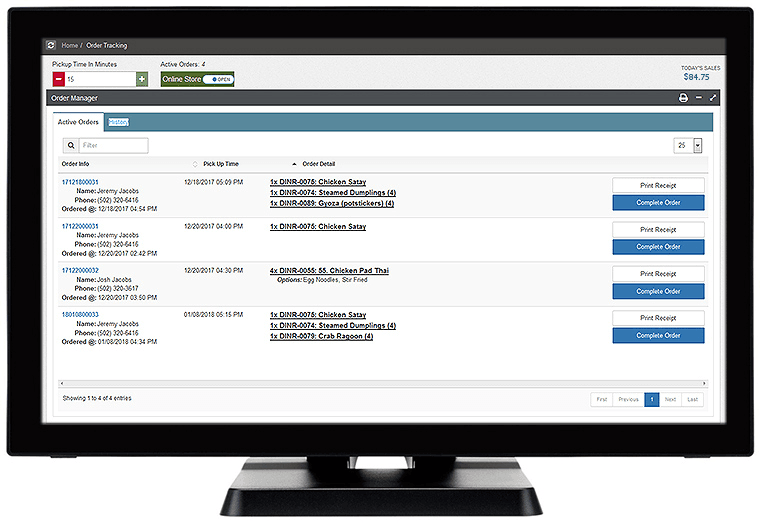This screenshot has width=760, height=523.
Task: Click into the Filter search field
Action: tap(113, 145)
